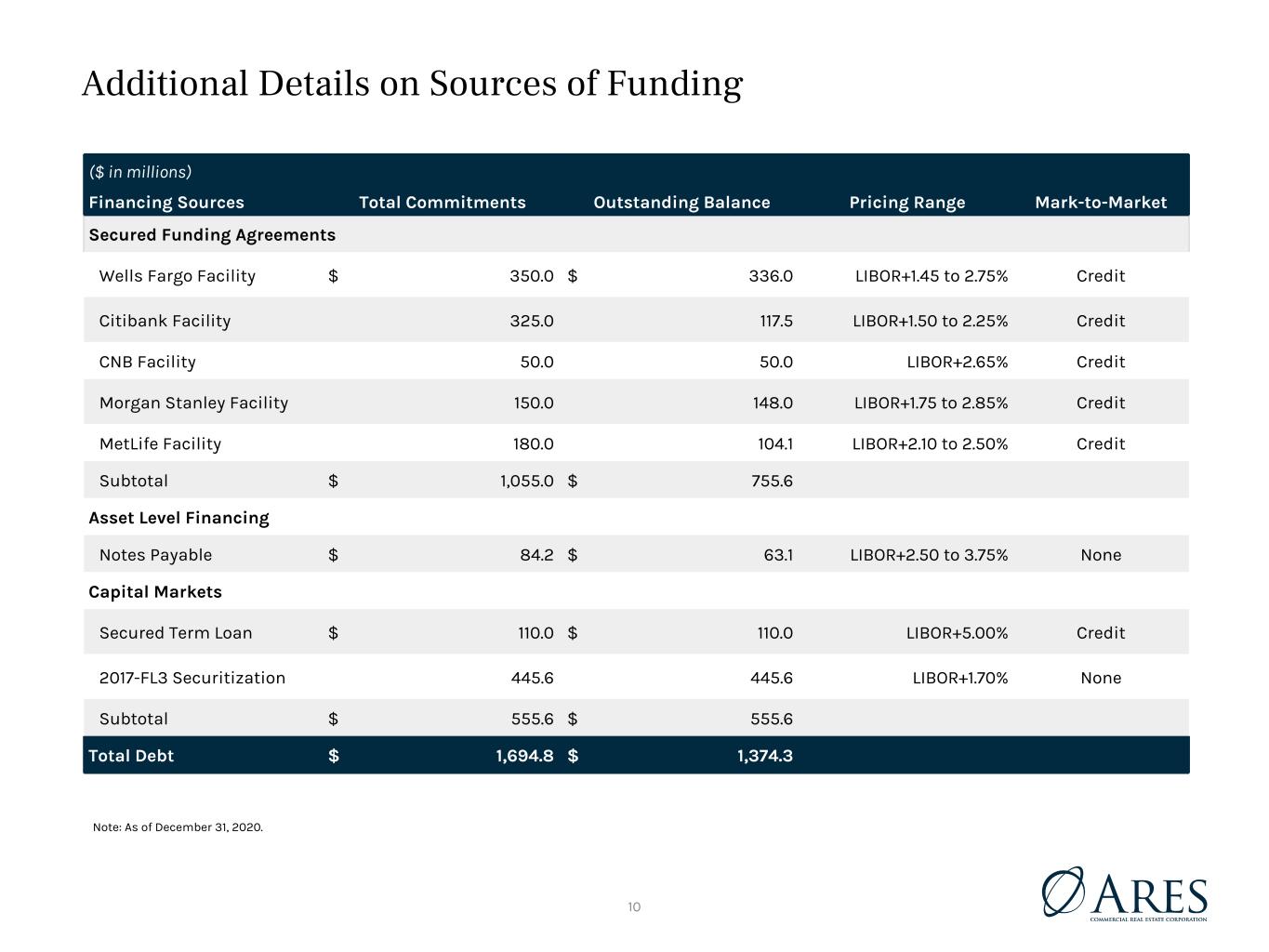Viewport: 1269px width, 952px height.
Task: Select the Wells Fargo Facility row label
Action: pyautogui.click(x=177, y=276)
